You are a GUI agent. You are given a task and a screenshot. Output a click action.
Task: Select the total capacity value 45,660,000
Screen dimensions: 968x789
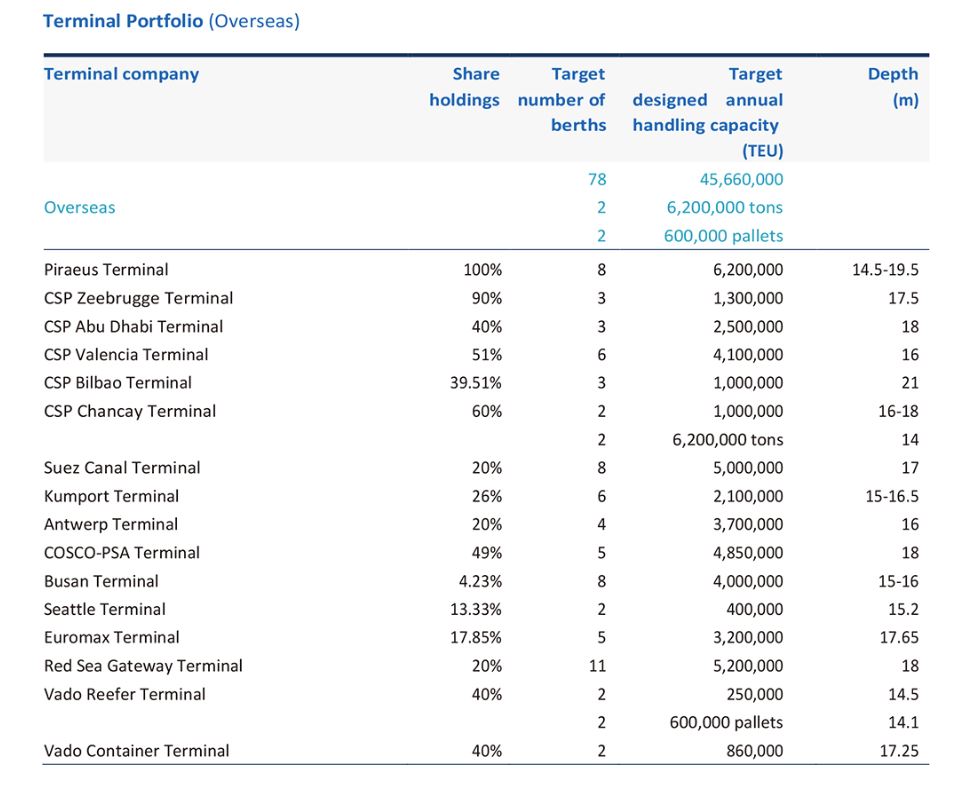(741, 179)
